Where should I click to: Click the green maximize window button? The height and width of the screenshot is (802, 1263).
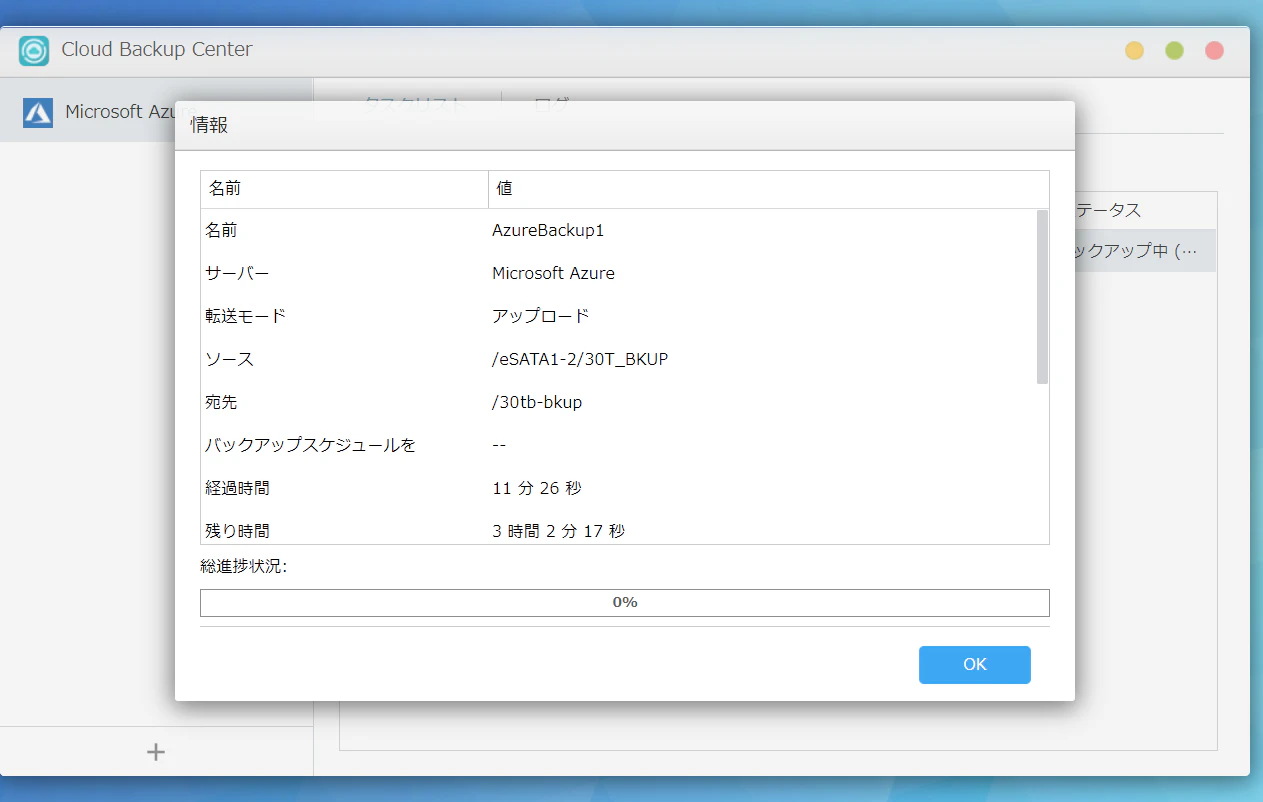tap(1174, 50)
